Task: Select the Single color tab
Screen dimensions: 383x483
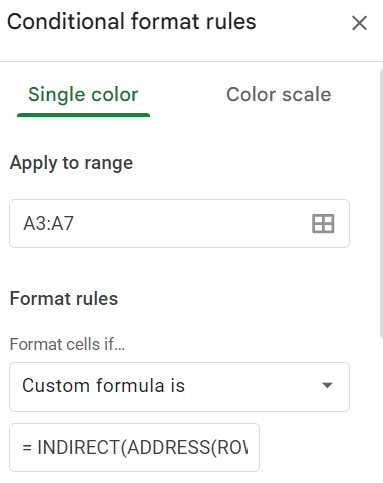Action: coord(83,94)
